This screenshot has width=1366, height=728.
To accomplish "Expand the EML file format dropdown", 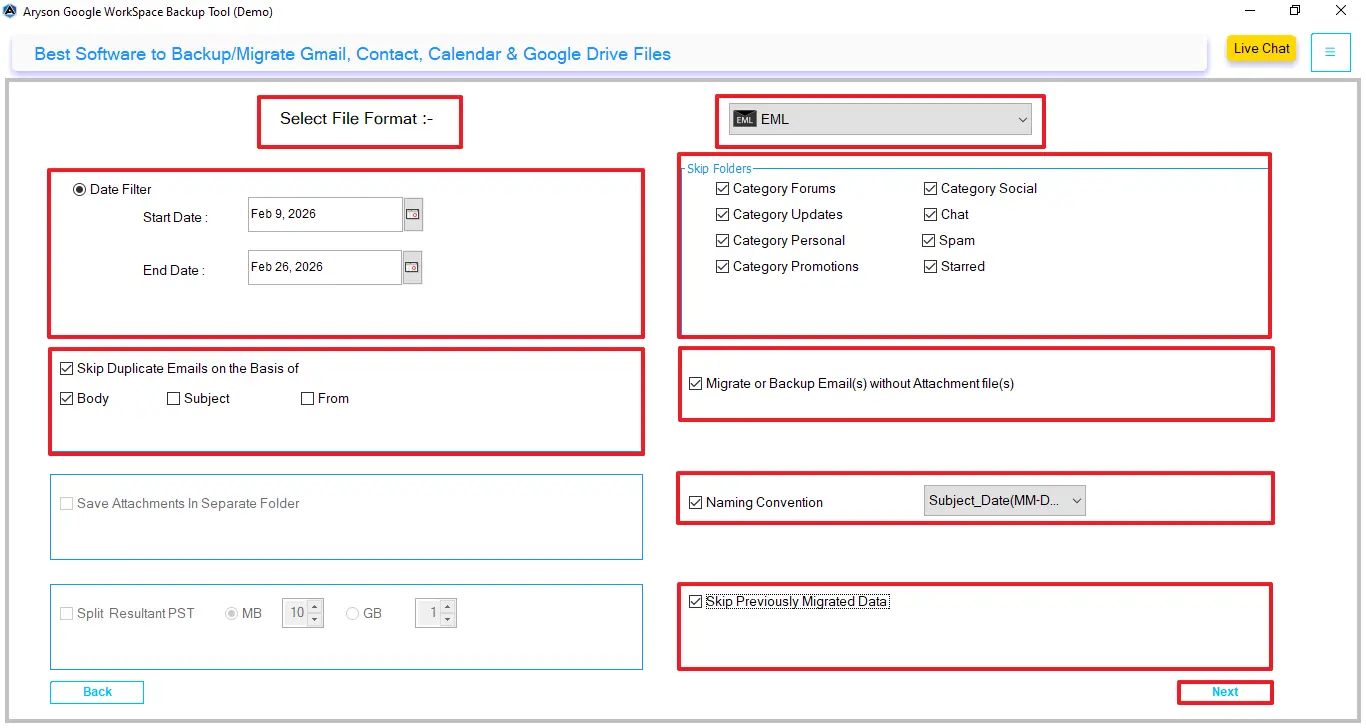I will point(1022,120).
